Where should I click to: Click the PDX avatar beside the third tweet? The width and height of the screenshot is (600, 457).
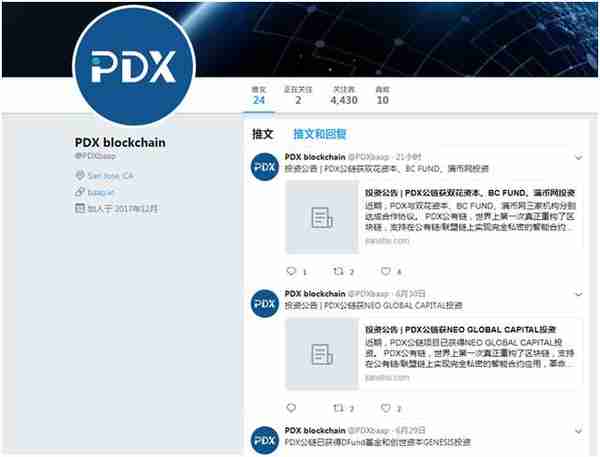(x=264, y=440)
